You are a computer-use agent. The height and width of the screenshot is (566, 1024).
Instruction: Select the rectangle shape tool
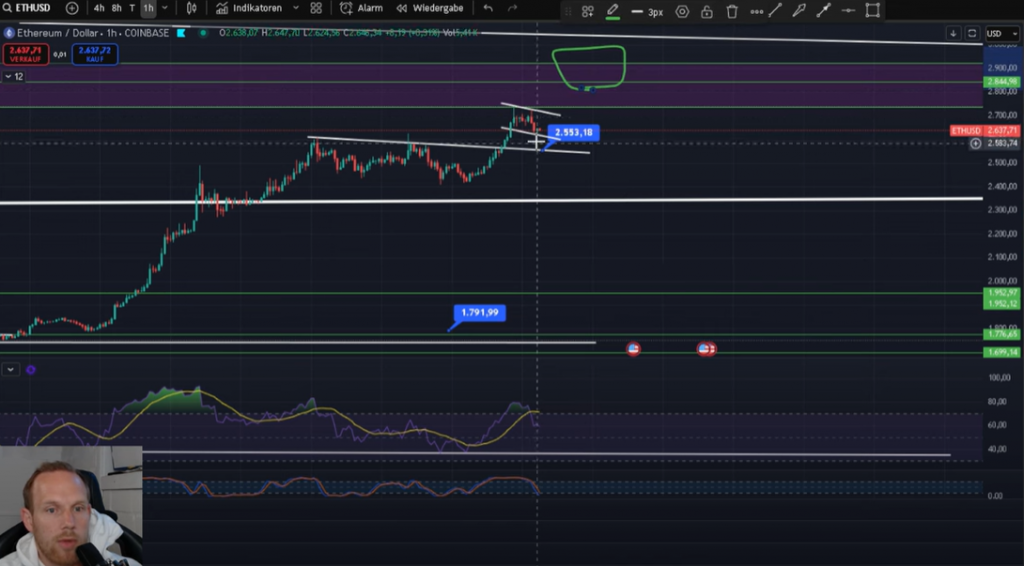pyautogui.click(x=872, y=10)
